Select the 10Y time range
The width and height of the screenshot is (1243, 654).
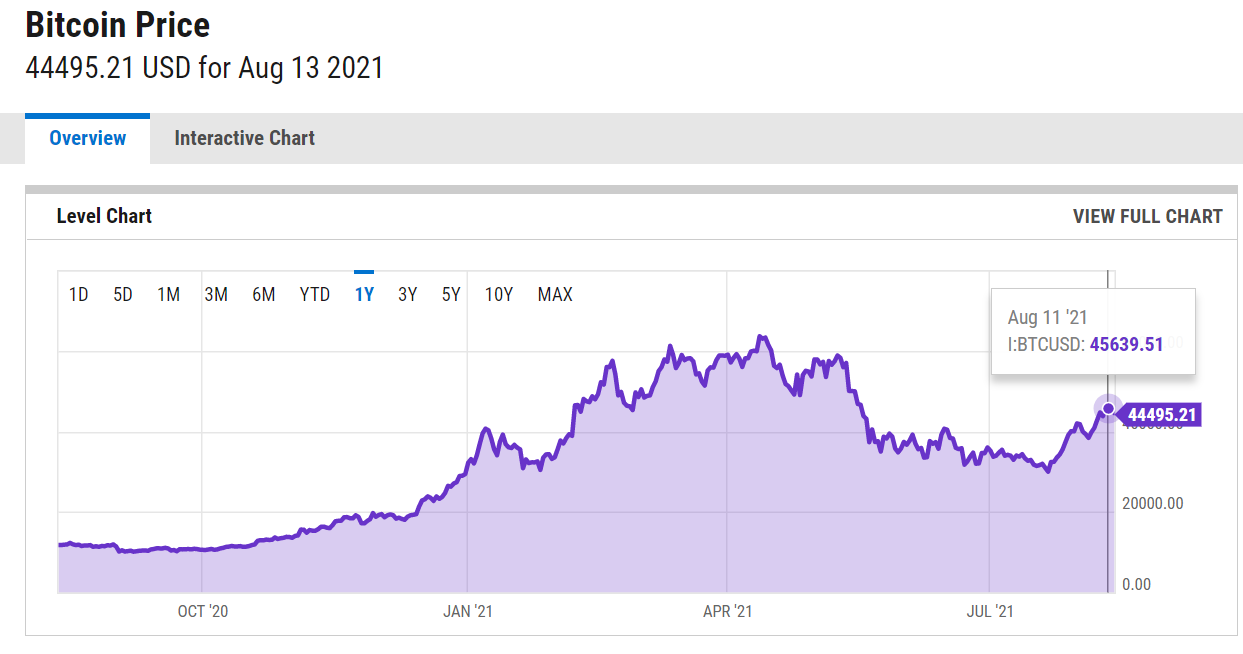pos(499,294)
